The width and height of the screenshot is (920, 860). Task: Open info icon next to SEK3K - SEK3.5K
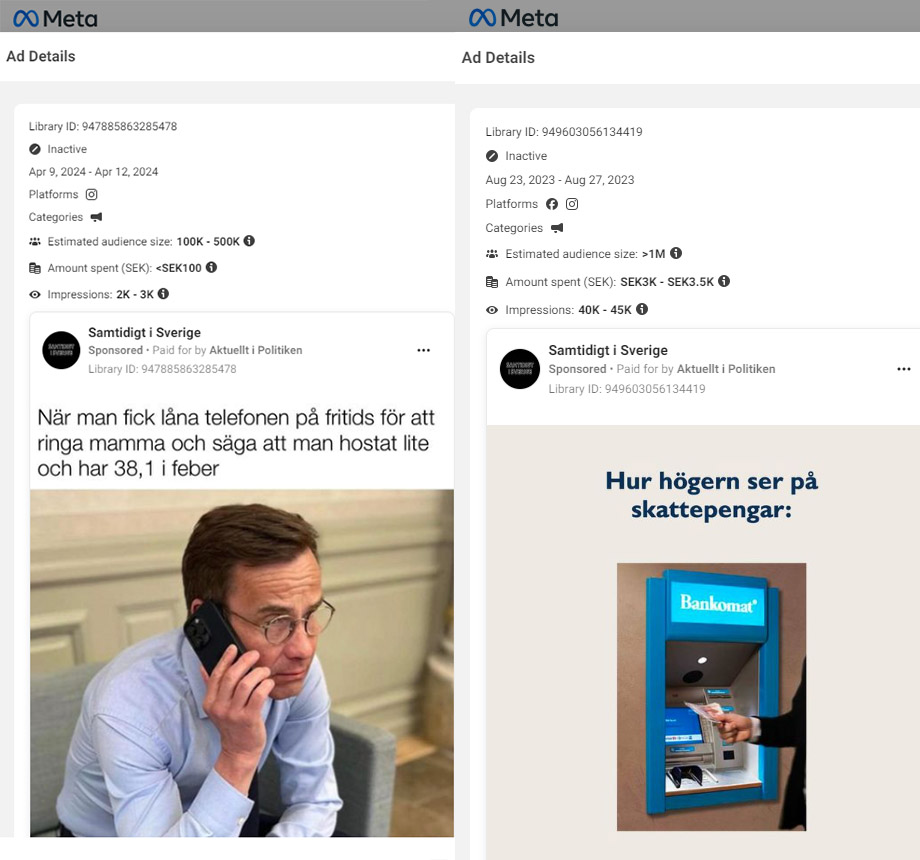point(725,281)
